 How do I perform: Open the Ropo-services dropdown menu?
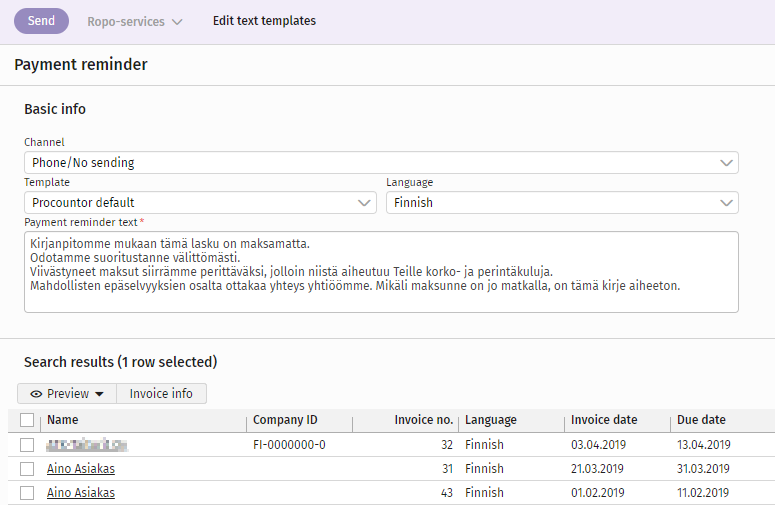[x=134, y=22]
